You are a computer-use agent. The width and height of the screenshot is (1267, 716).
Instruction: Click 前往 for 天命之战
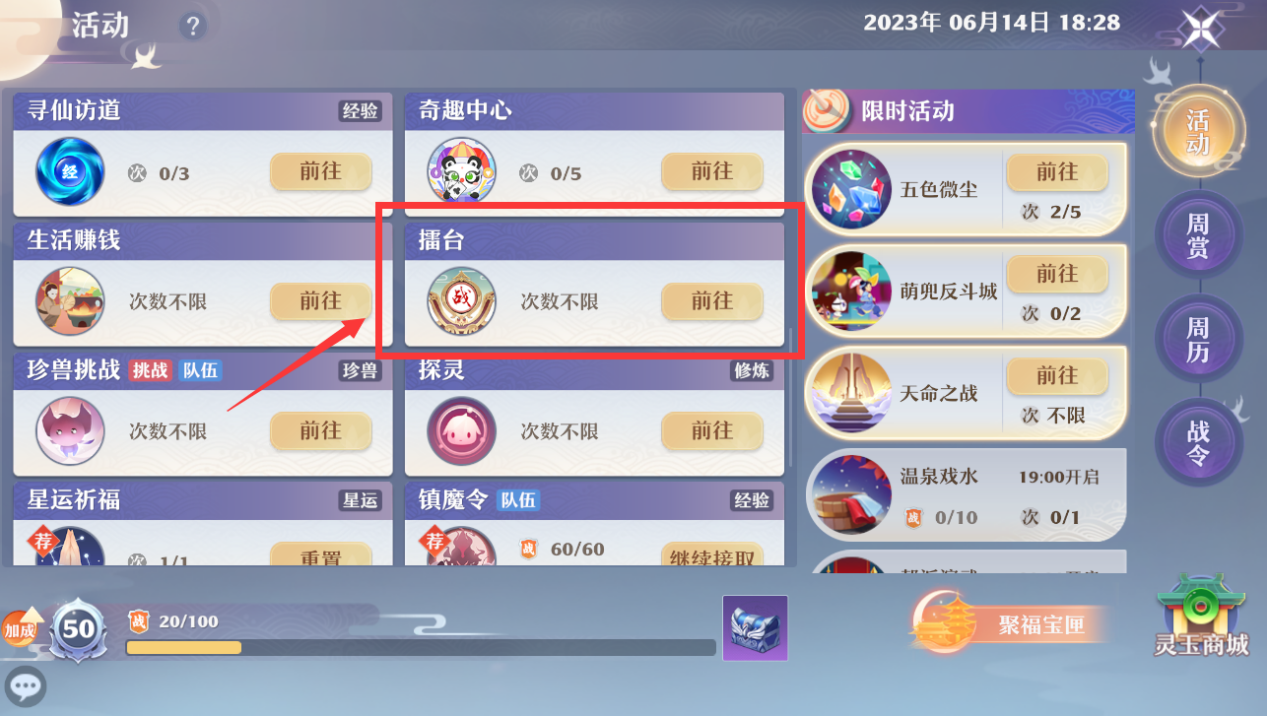pyautogui.click(x=1057, y=375)
